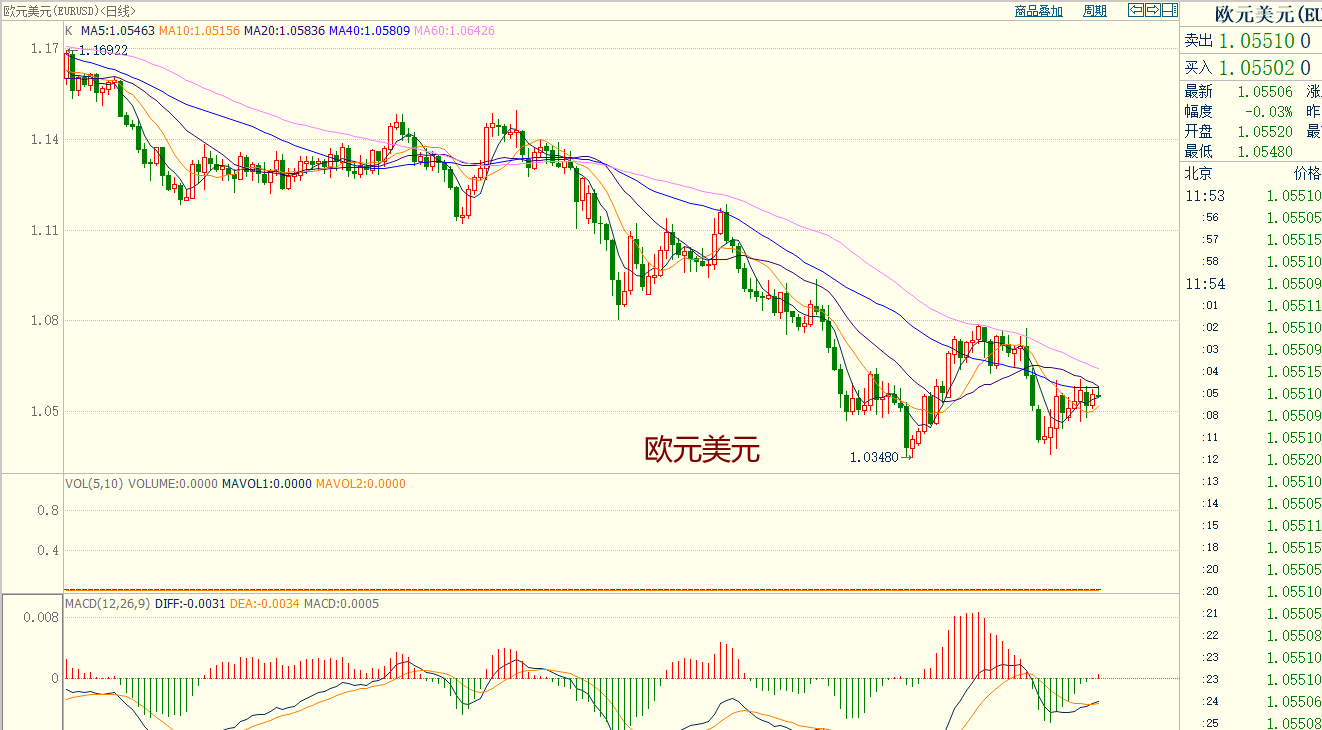This screenshot has height=730, width=1322.
Task: Click the MAVOL1:0.0000 label
Action: [x=267, y=484]
